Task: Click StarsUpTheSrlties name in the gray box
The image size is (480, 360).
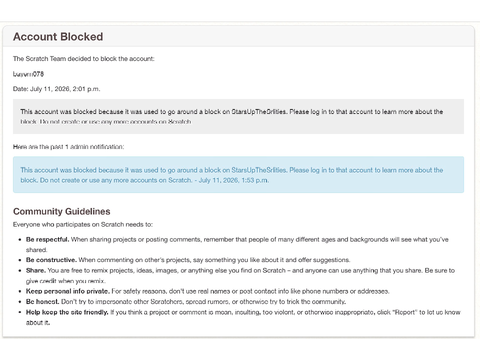Action: pos(259,112)
